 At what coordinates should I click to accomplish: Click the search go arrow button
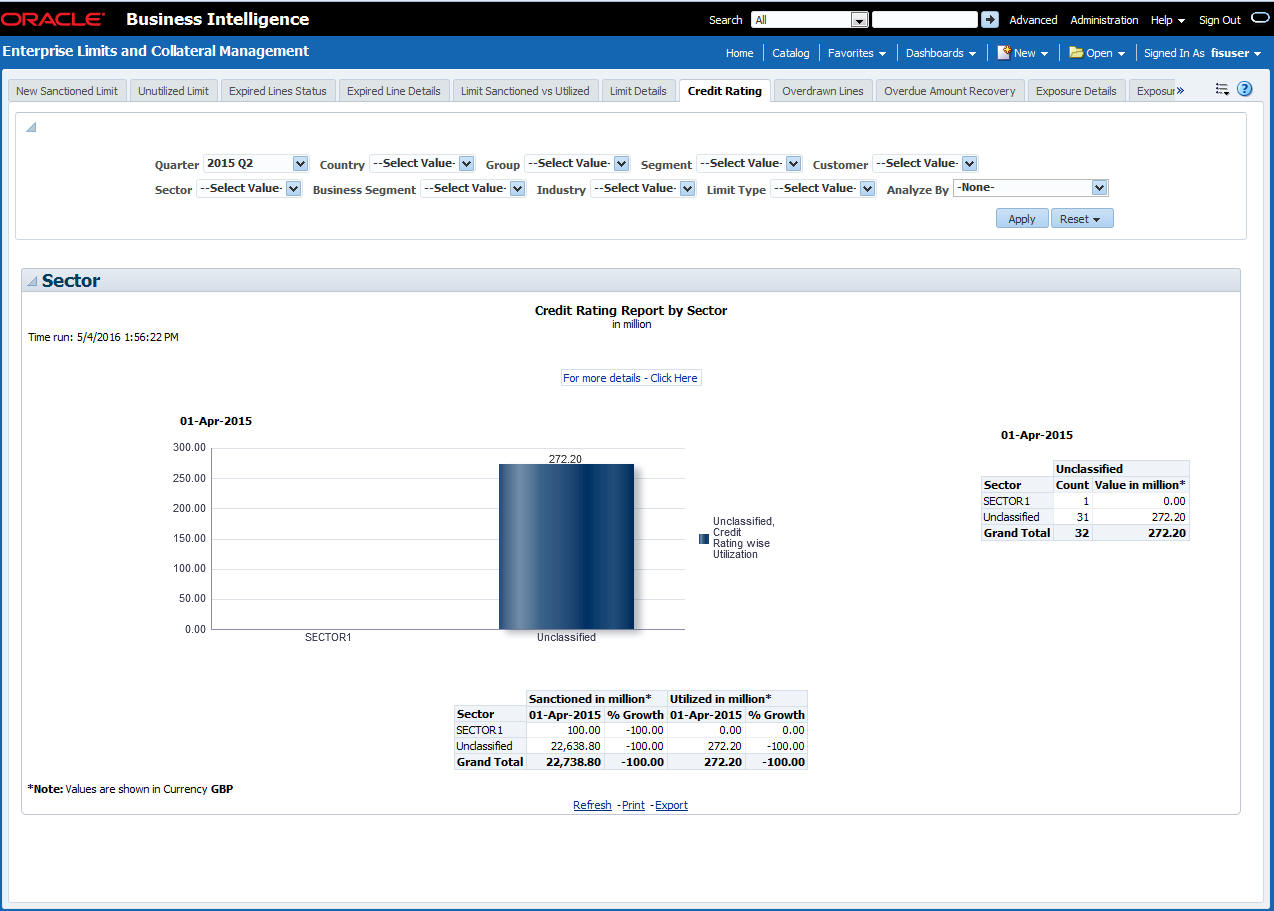click(x=990, y=20)
